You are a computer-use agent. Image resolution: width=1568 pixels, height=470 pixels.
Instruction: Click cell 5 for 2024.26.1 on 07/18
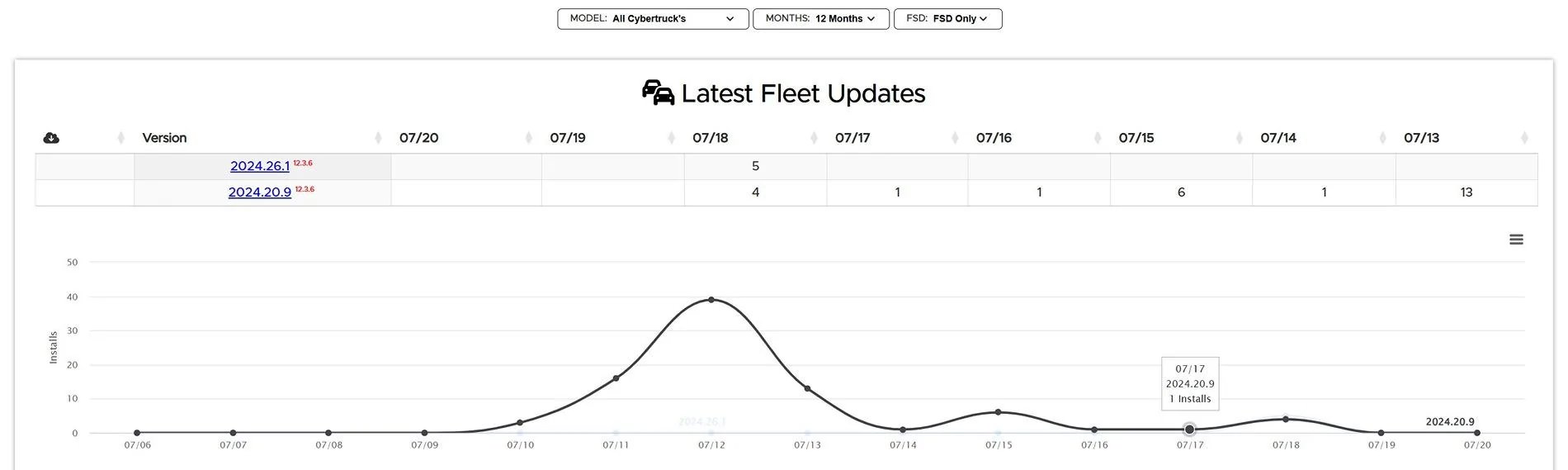tap(755, 166)
